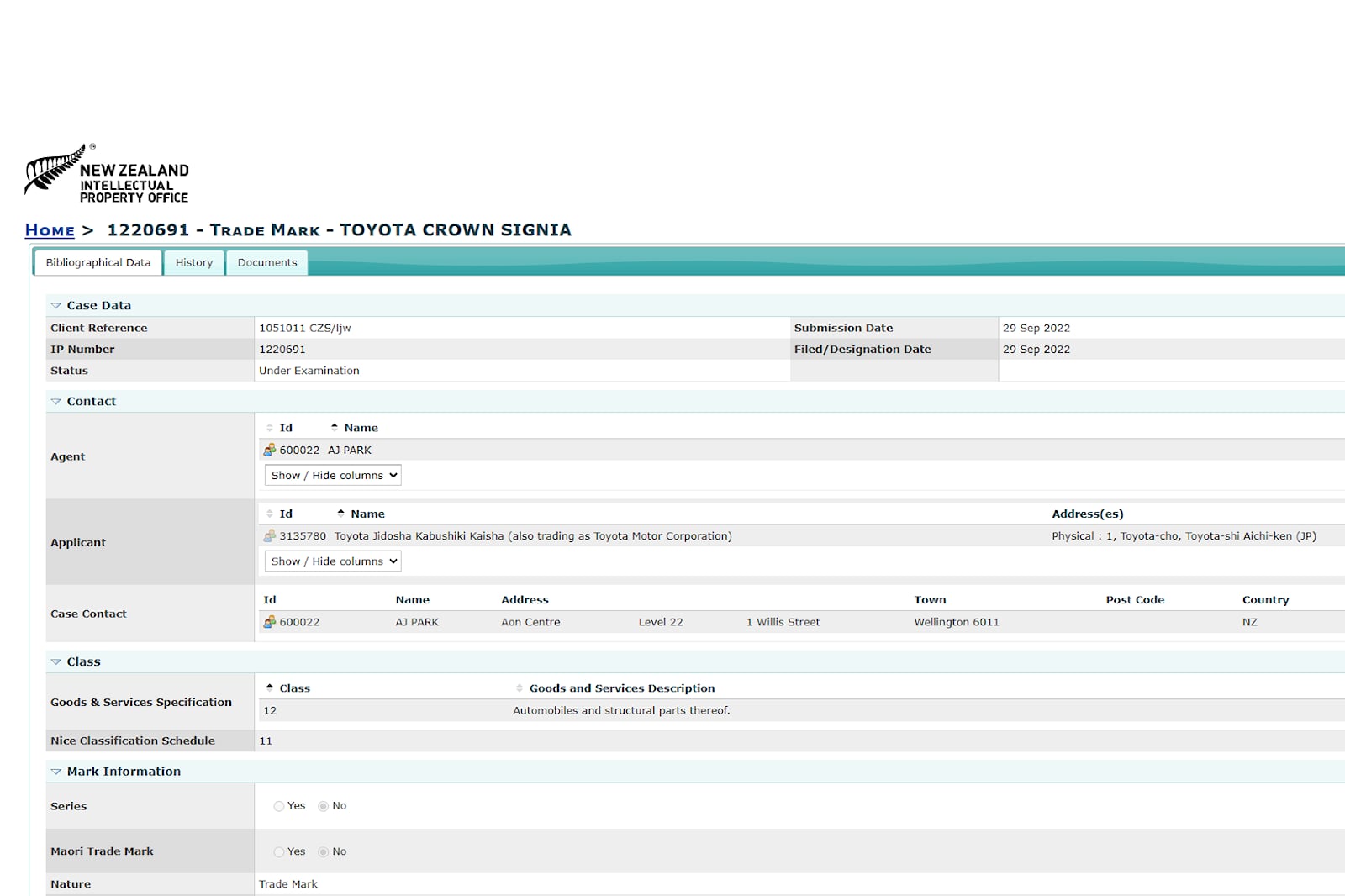1345x896 pixels.
Task: Click client reference 1051011 CZS/ljw
Action: (305, 328)
